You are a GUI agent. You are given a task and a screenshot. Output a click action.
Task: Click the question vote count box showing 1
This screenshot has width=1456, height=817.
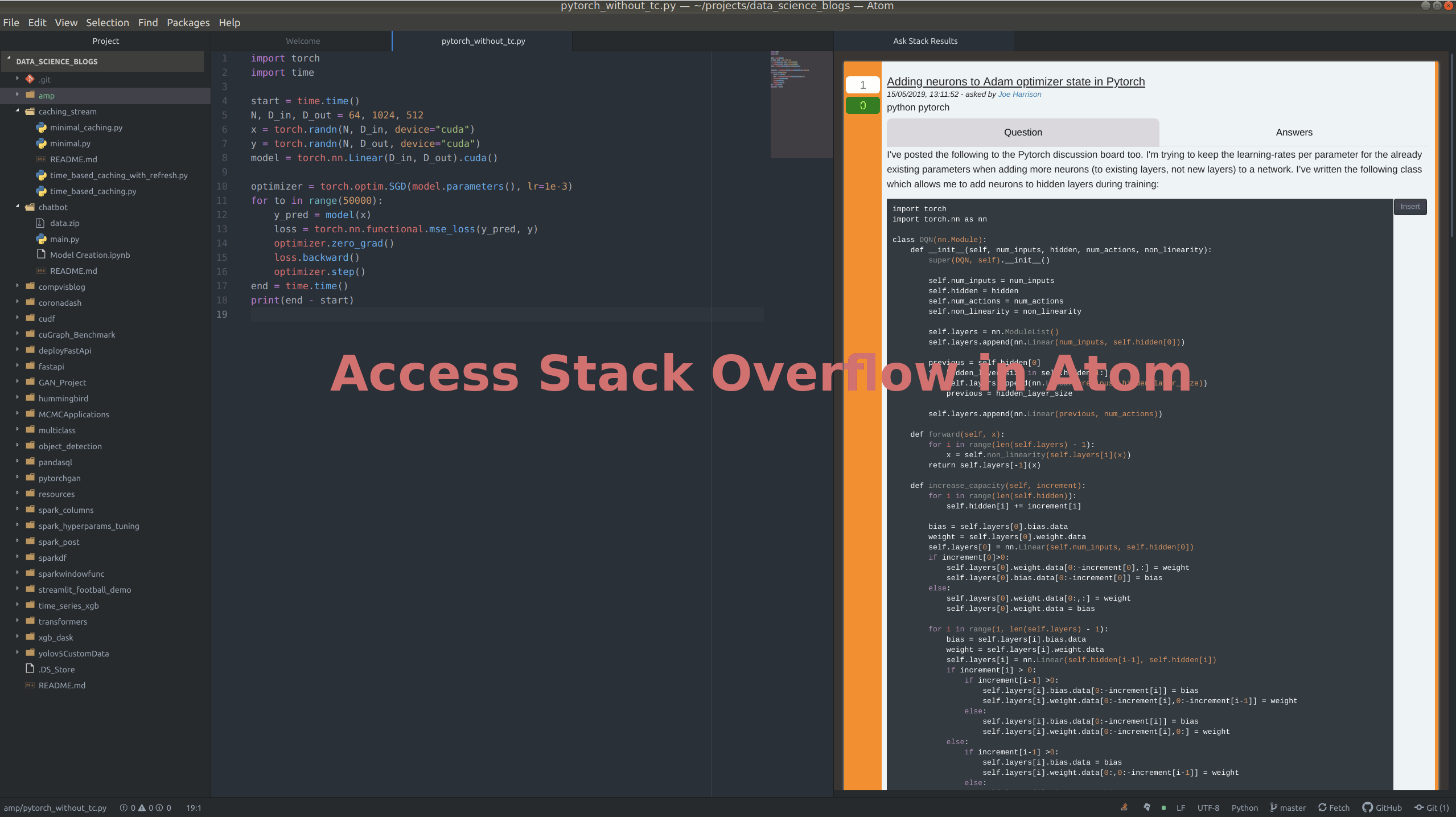(862, 85)
